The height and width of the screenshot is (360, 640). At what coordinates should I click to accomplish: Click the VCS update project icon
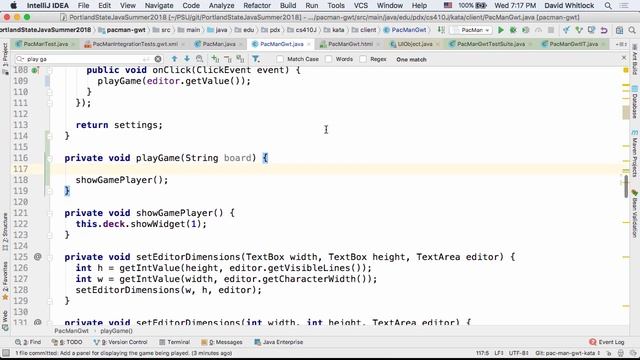[x=566, y=30]
